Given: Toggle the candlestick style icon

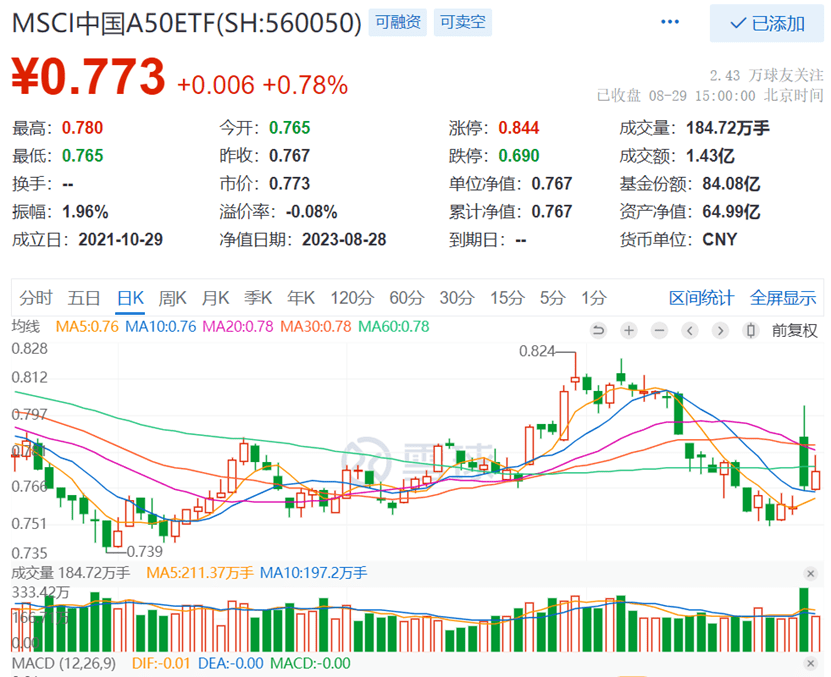Looking at the screenshot, I should click(x=749, y=330).
